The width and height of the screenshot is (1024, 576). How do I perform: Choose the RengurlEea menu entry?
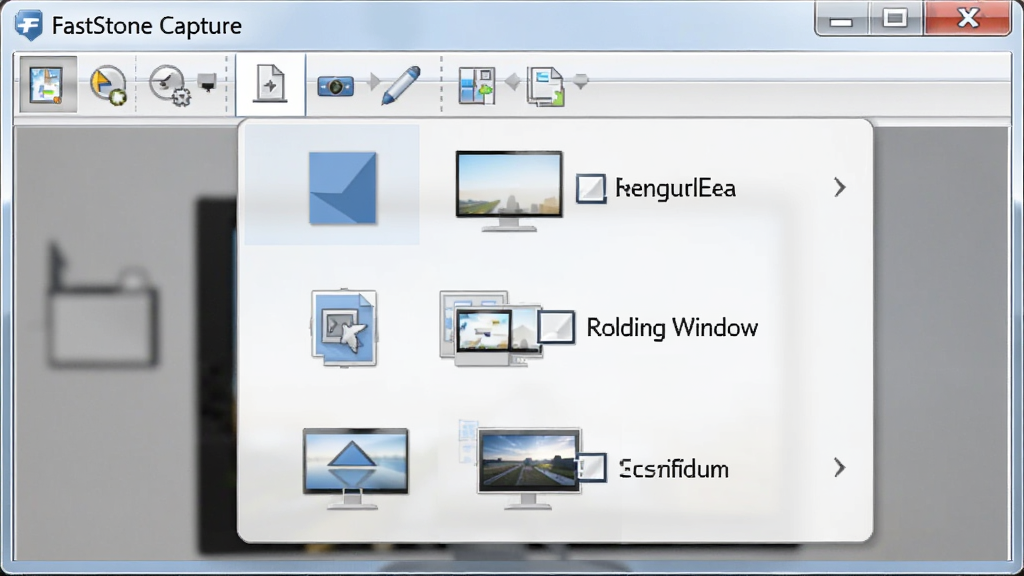point(675,189)
